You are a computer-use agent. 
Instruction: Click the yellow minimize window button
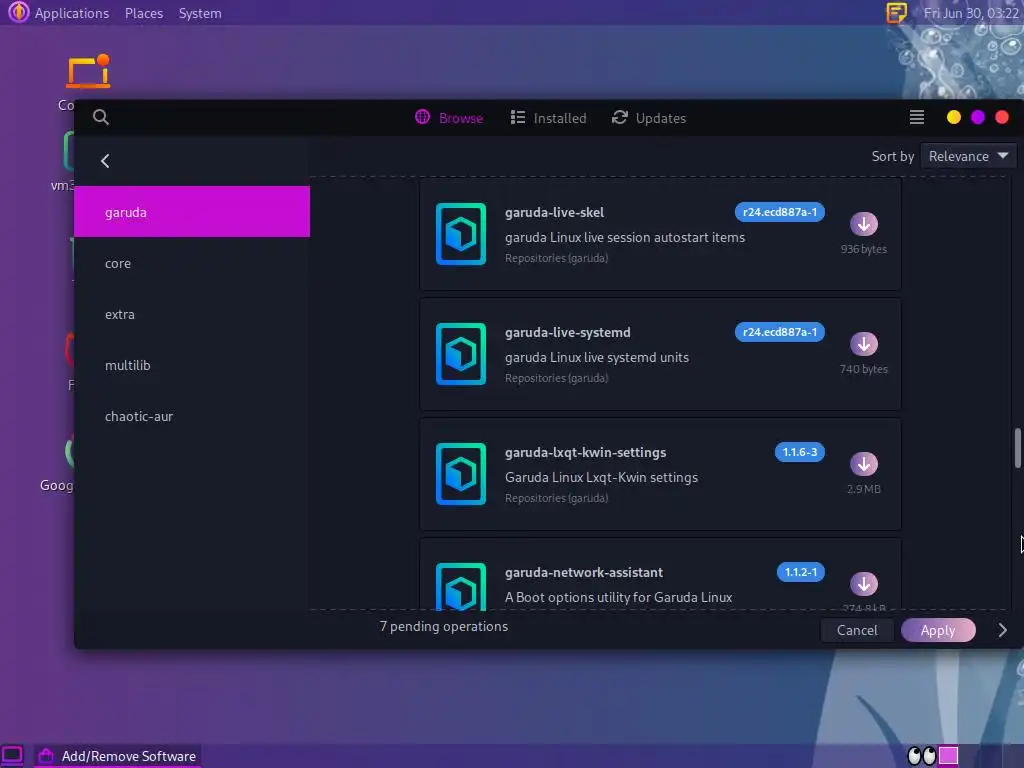(953, 117)
